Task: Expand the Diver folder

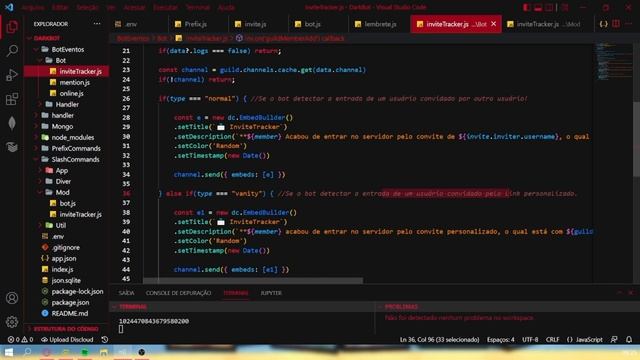Action: pos(67,182)
